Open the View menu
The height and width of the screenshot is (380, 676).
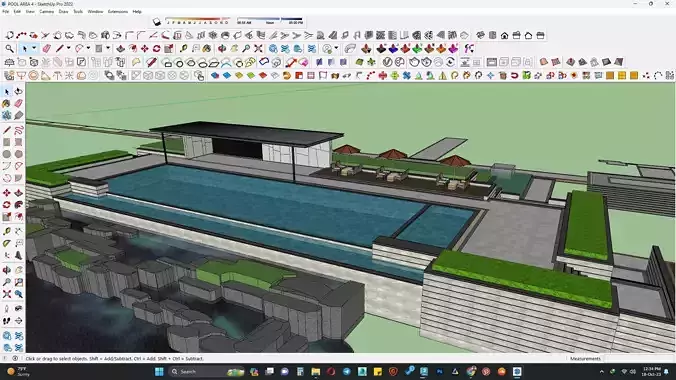[30, 12]
